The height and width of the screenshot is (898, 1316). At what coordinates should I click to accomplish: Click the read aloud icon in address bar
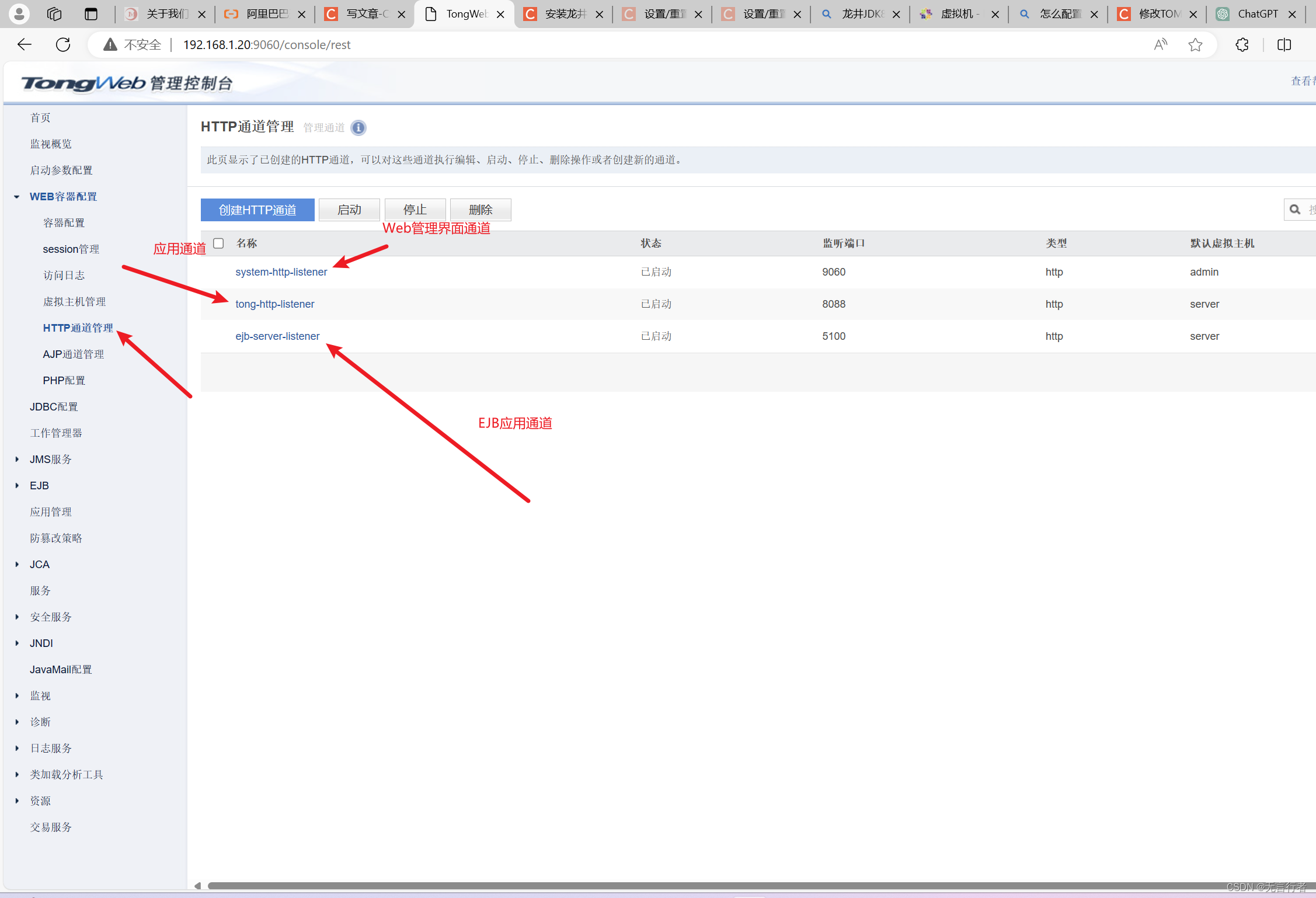1161,45
